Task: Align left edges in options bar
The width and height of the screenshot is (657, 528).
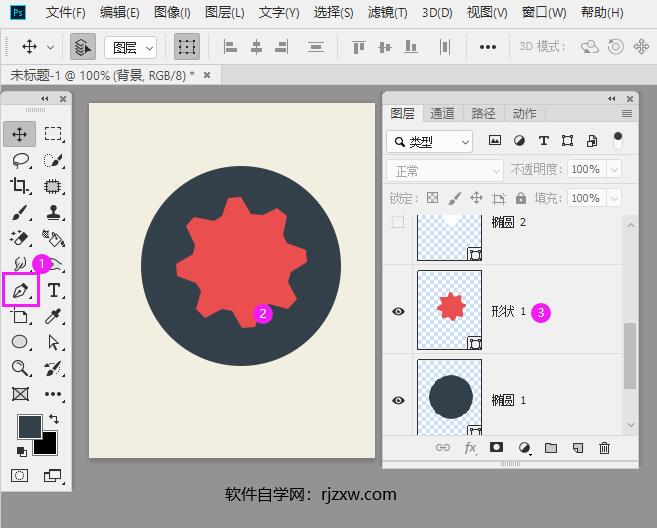Action: coord(230,47)
